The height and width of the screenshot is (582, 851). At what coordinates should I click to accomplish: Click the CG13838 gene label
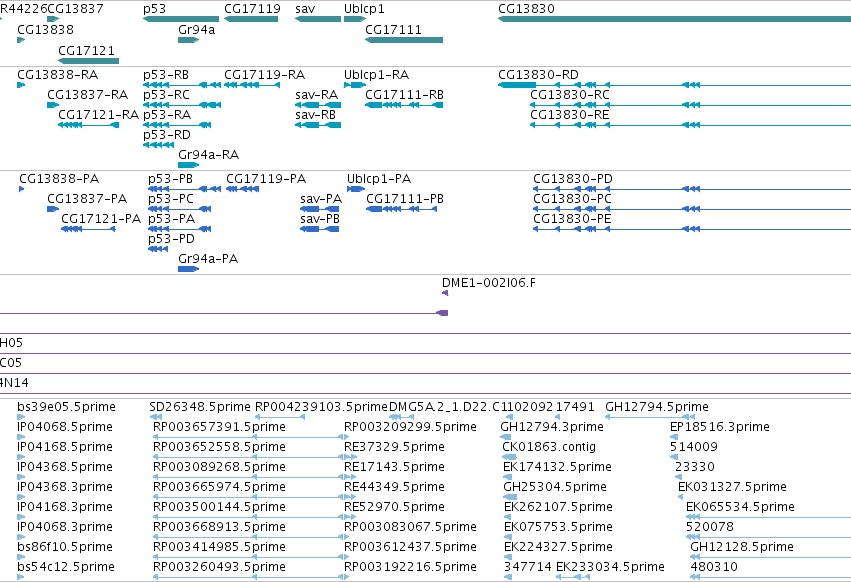click(x=46, y=29)
